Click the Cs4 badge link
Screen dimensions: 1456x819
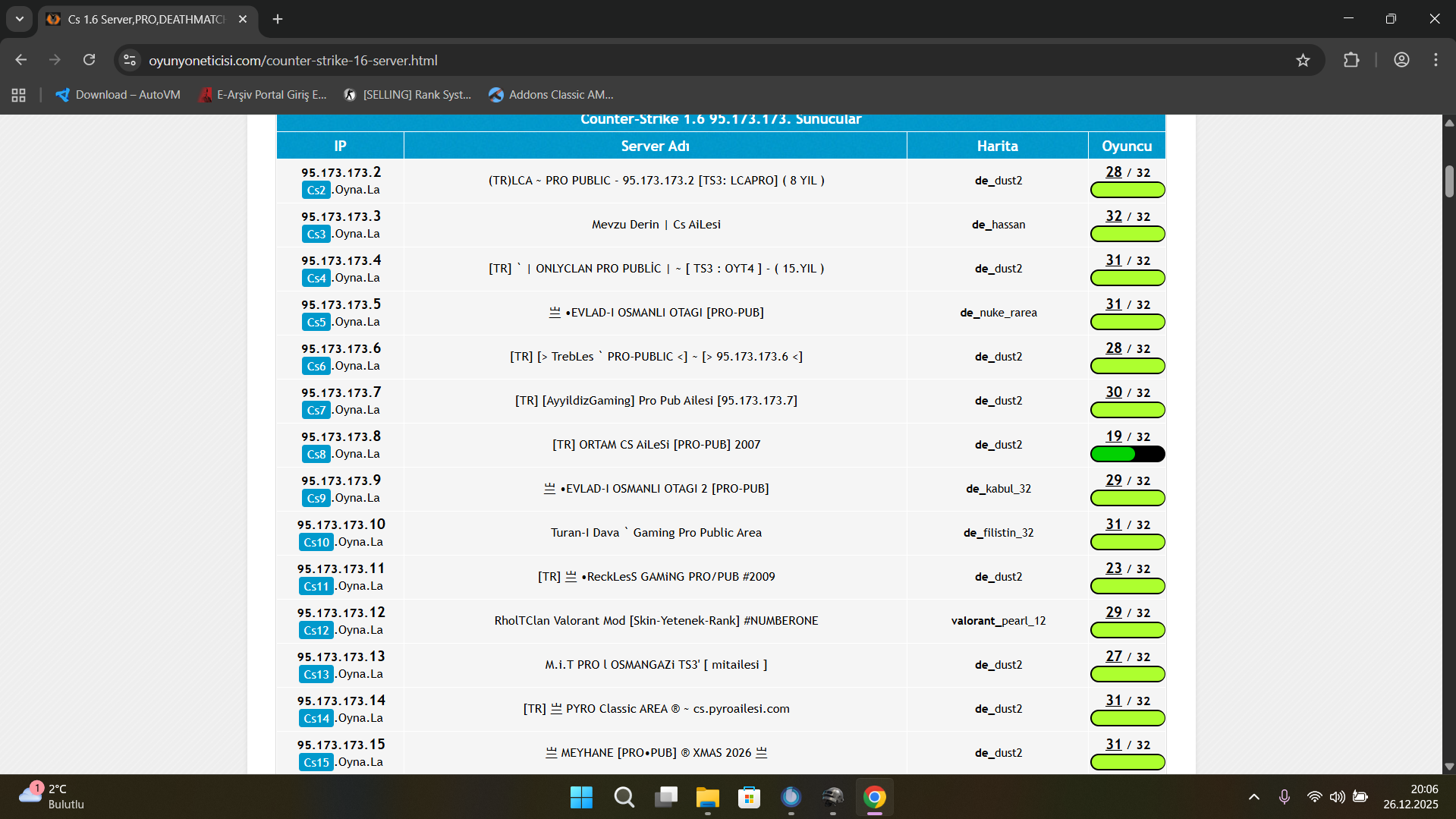(316, 278)
